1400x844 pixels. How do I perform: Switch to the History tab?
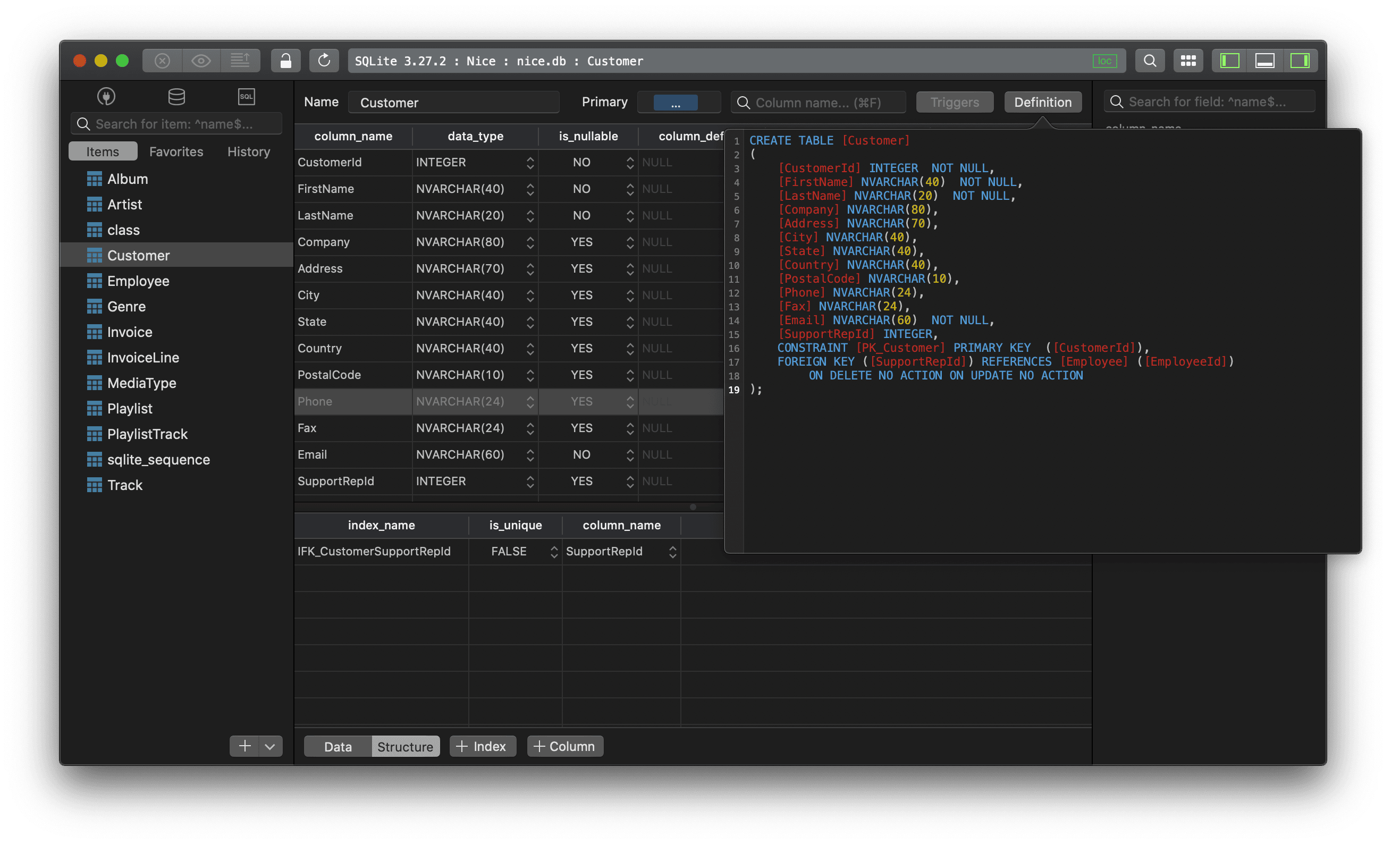point(249,151)
